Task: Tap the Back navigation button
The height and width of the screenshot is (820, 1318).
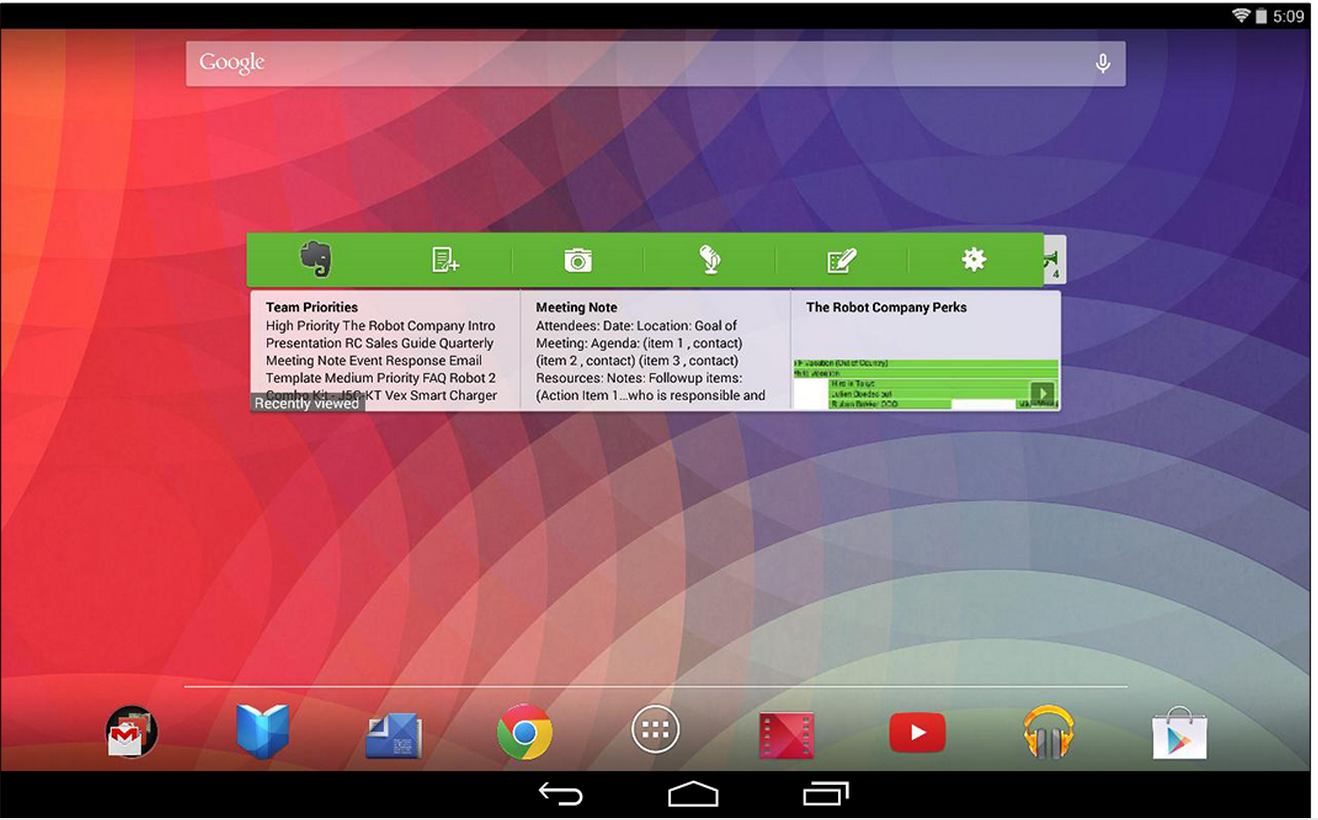Action: click(x=560, y=794)
